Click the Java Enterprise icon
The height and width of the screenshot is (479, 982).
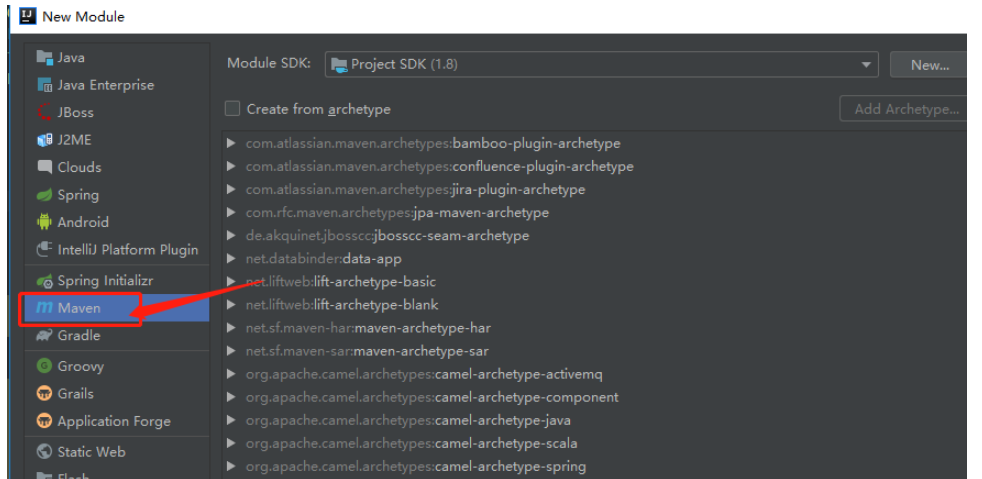click(x=44, y=85)
